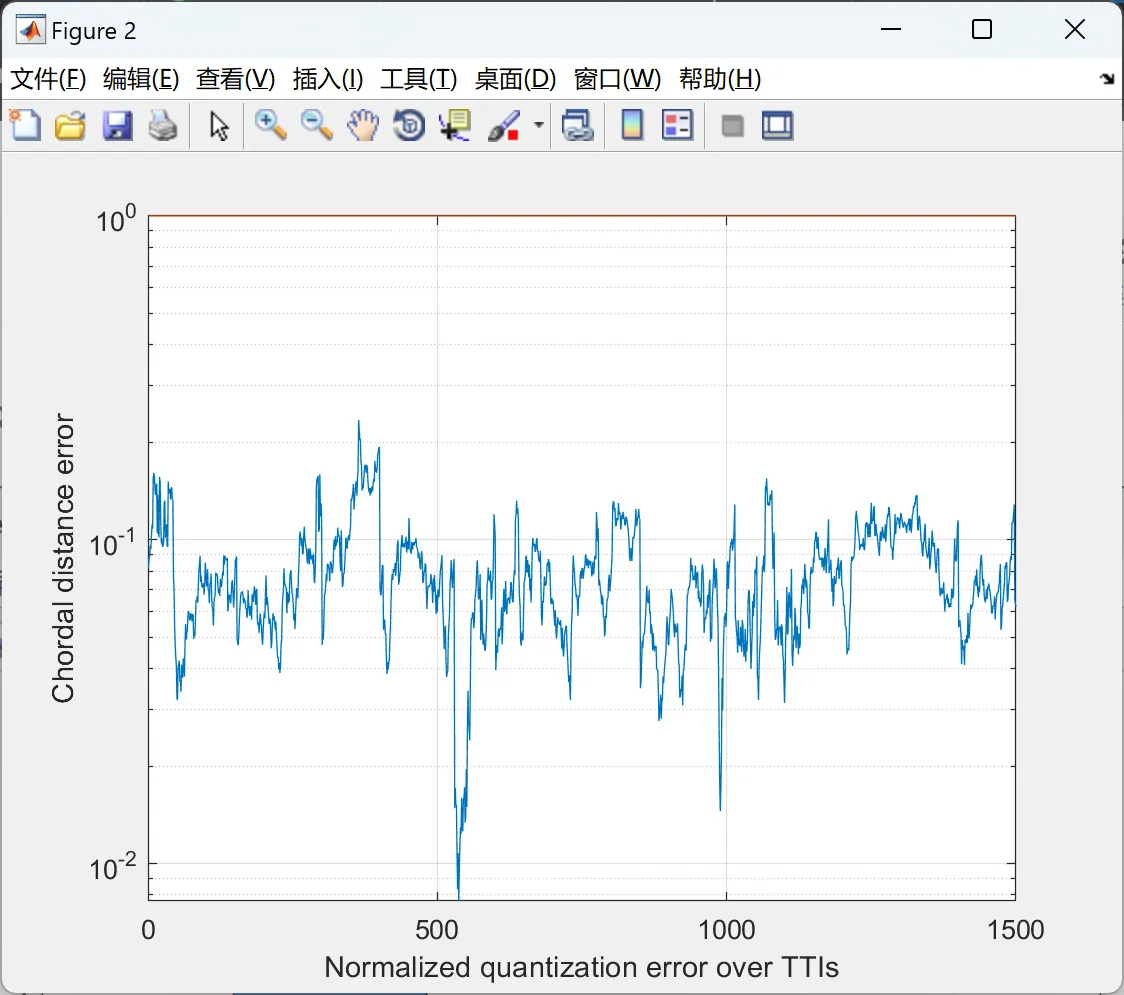Click the y-axis label Chordal distance error
Viewport: 1124px width, 995px height.
[63, 558]
